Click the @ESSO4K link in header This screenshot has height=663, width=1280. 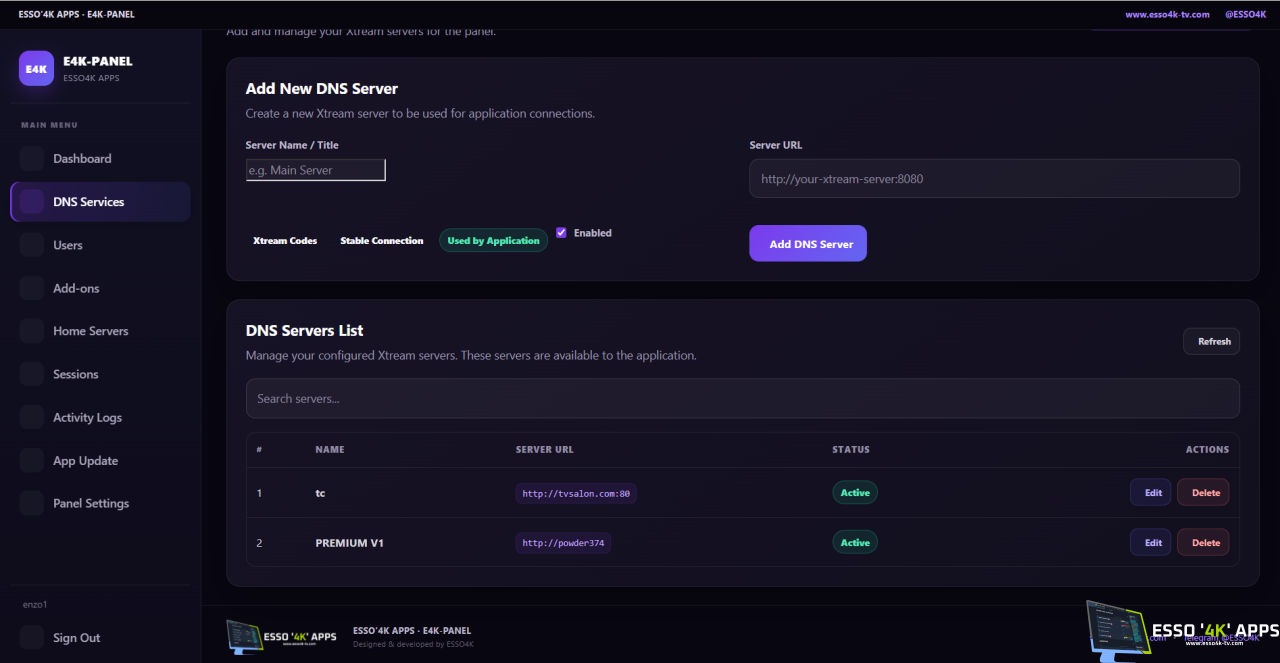(x=1246, y=15)
